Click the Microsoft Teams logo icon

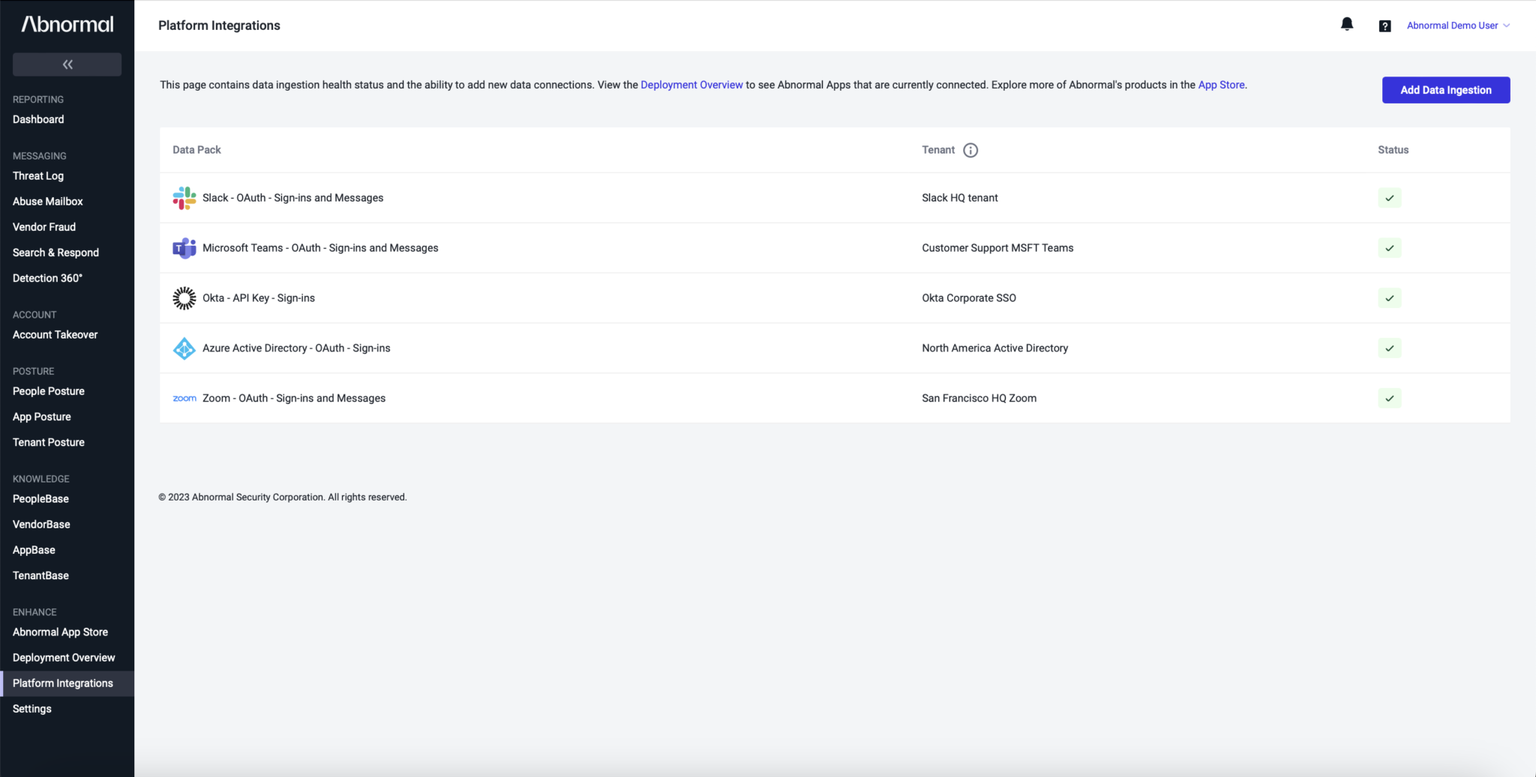pyautogui.click(x=184, y=248)
